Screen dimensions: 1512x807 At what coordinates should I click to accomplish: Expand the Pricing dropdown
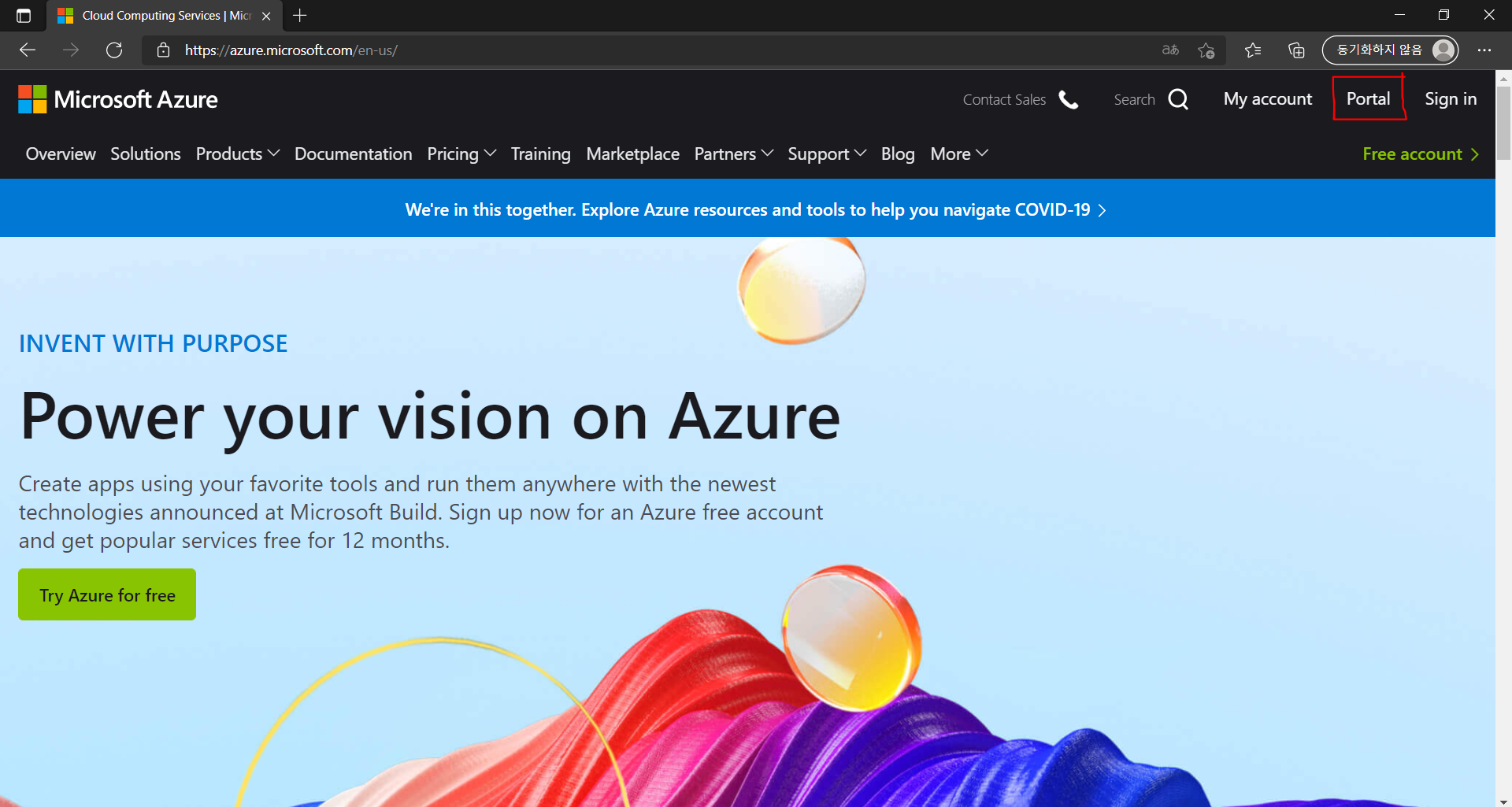[461, 154]
